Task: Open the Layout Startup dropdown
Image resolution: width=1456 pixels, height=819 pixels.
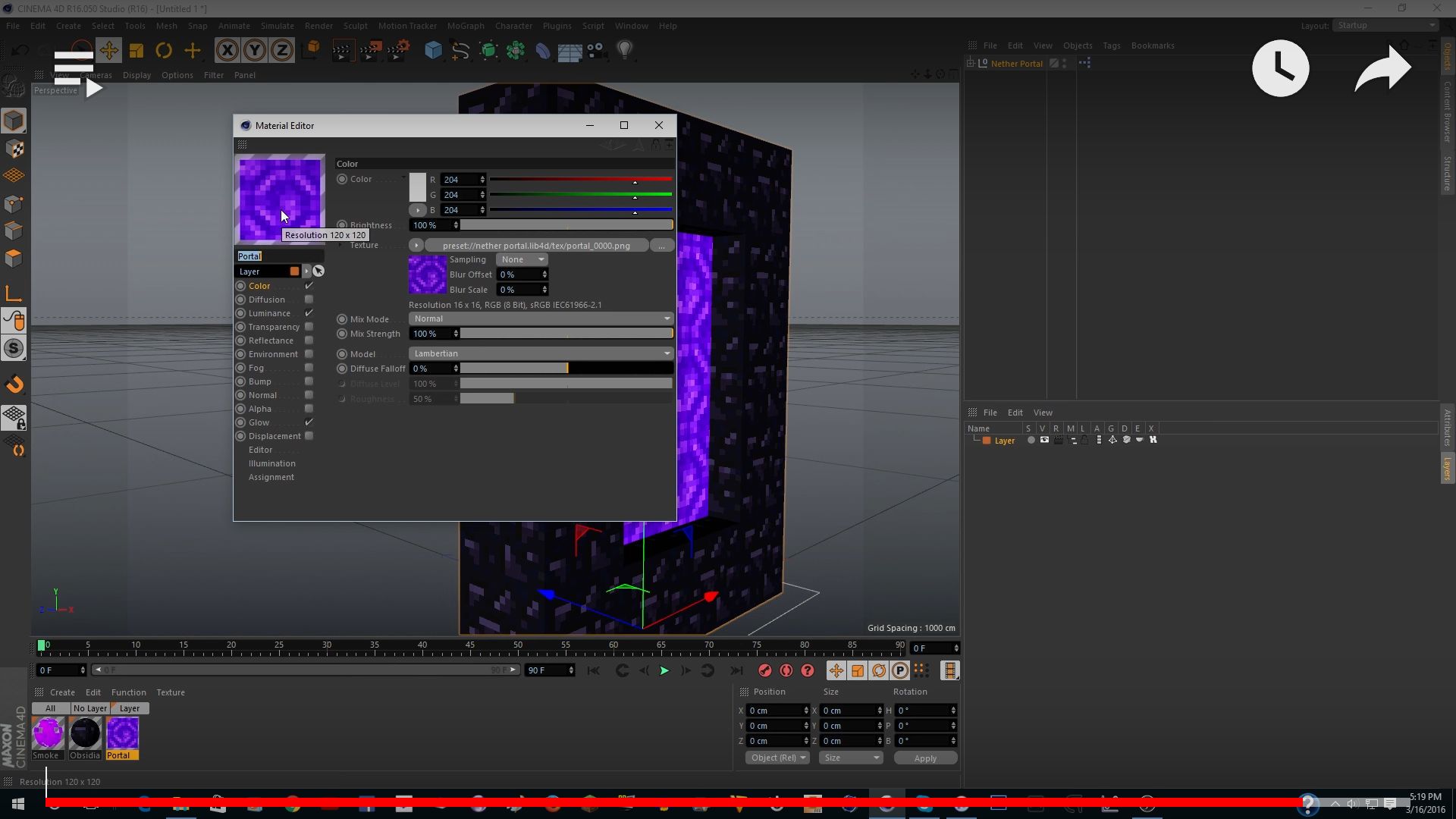Action: coord(1385,25)
